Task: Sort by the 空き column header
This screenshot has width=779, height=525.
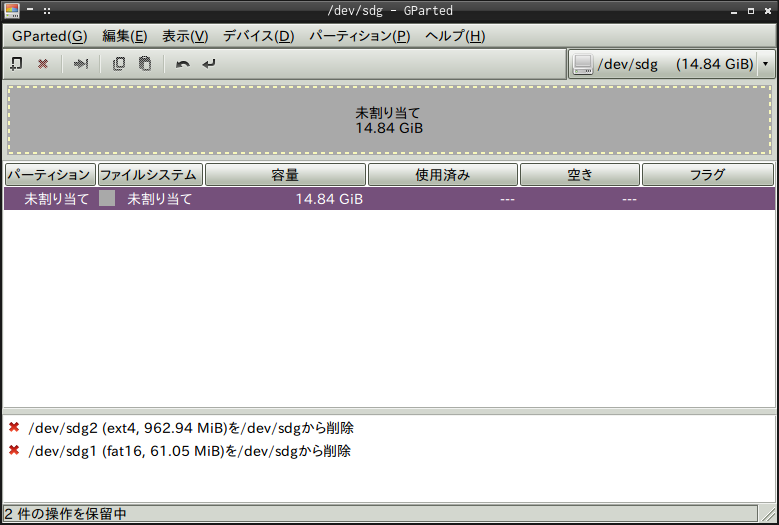Action: tap(580, 175)
